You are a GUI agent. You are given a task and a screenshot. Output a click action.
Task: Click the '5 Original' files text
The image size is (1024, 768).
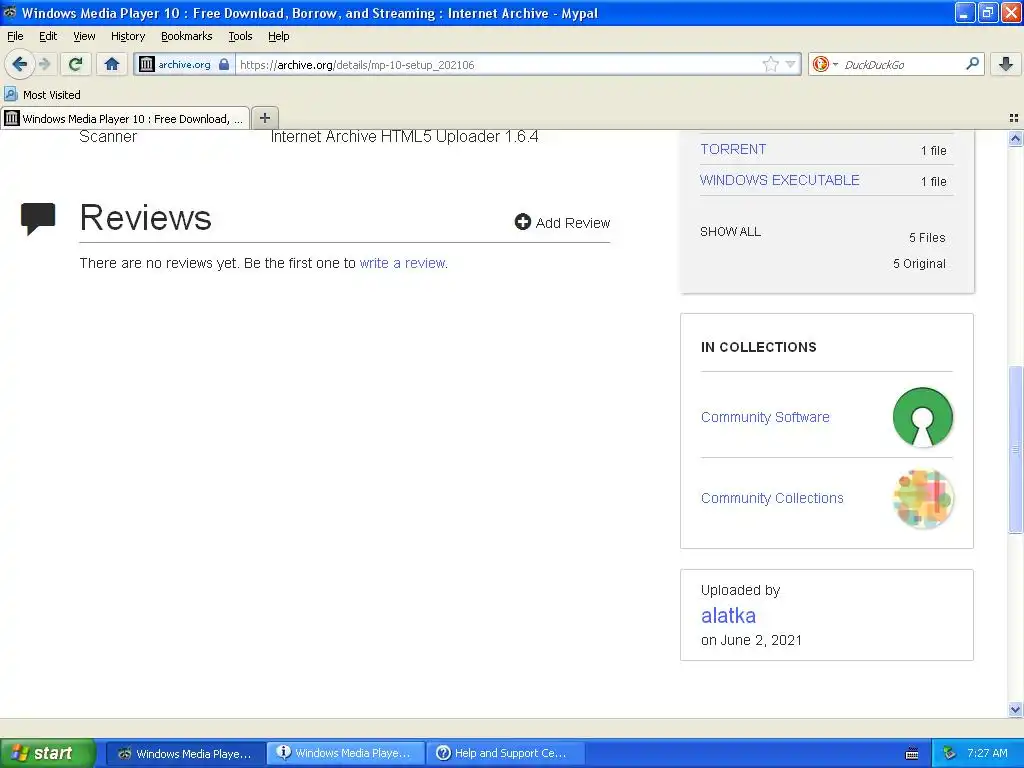pos(919,264)
